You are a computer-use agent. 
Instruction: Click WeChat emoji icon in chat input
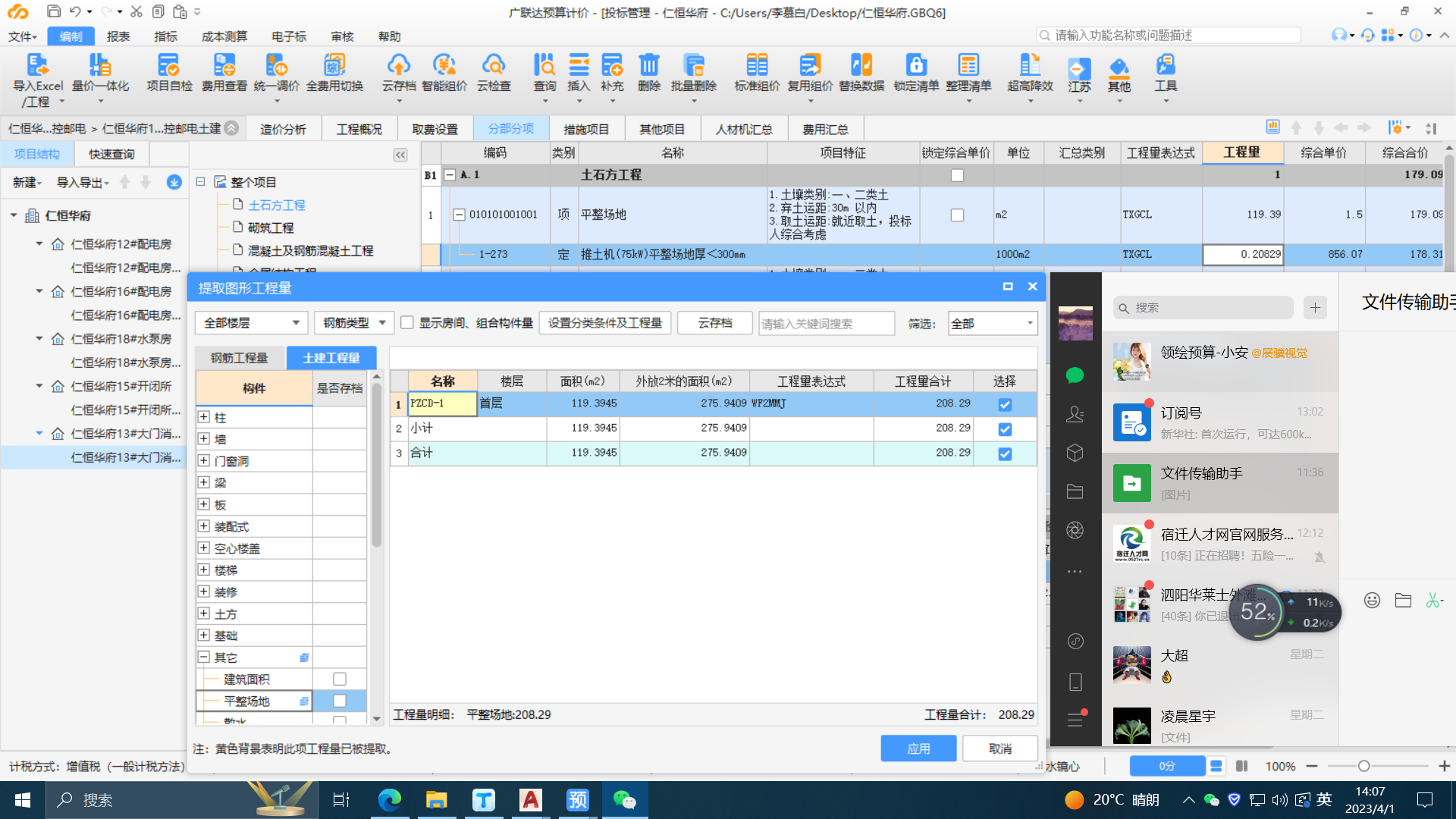(x=1372, y=601)
